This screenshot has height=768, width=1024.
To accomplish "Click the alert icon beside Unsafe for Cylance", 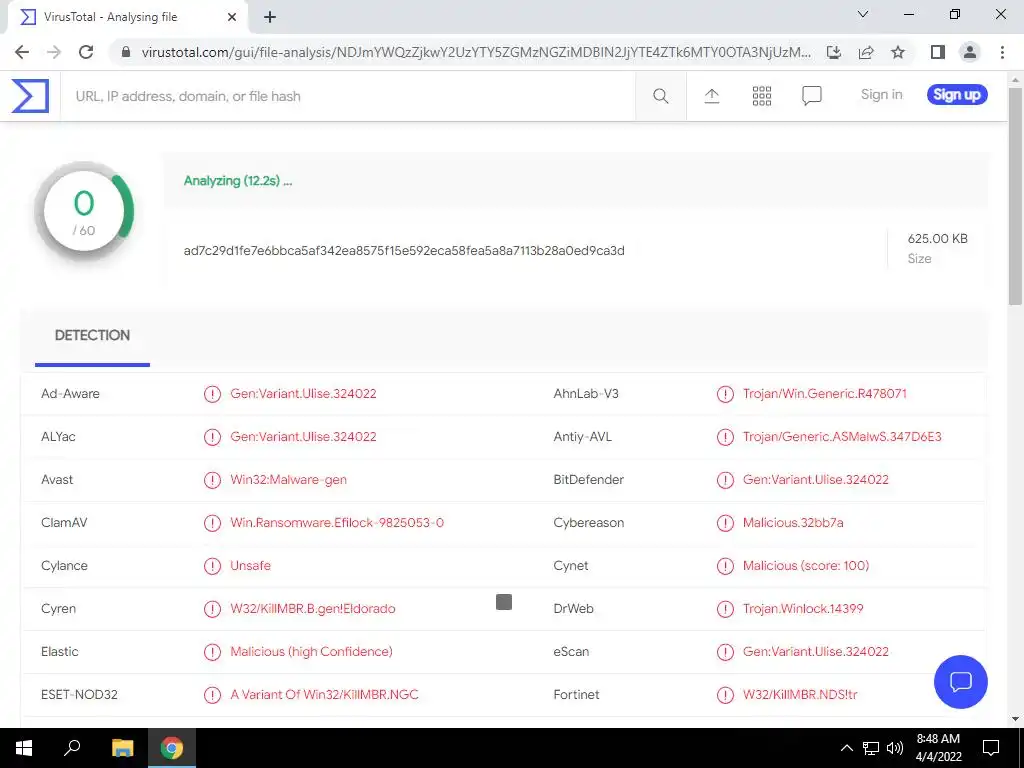I will (212, 566).
